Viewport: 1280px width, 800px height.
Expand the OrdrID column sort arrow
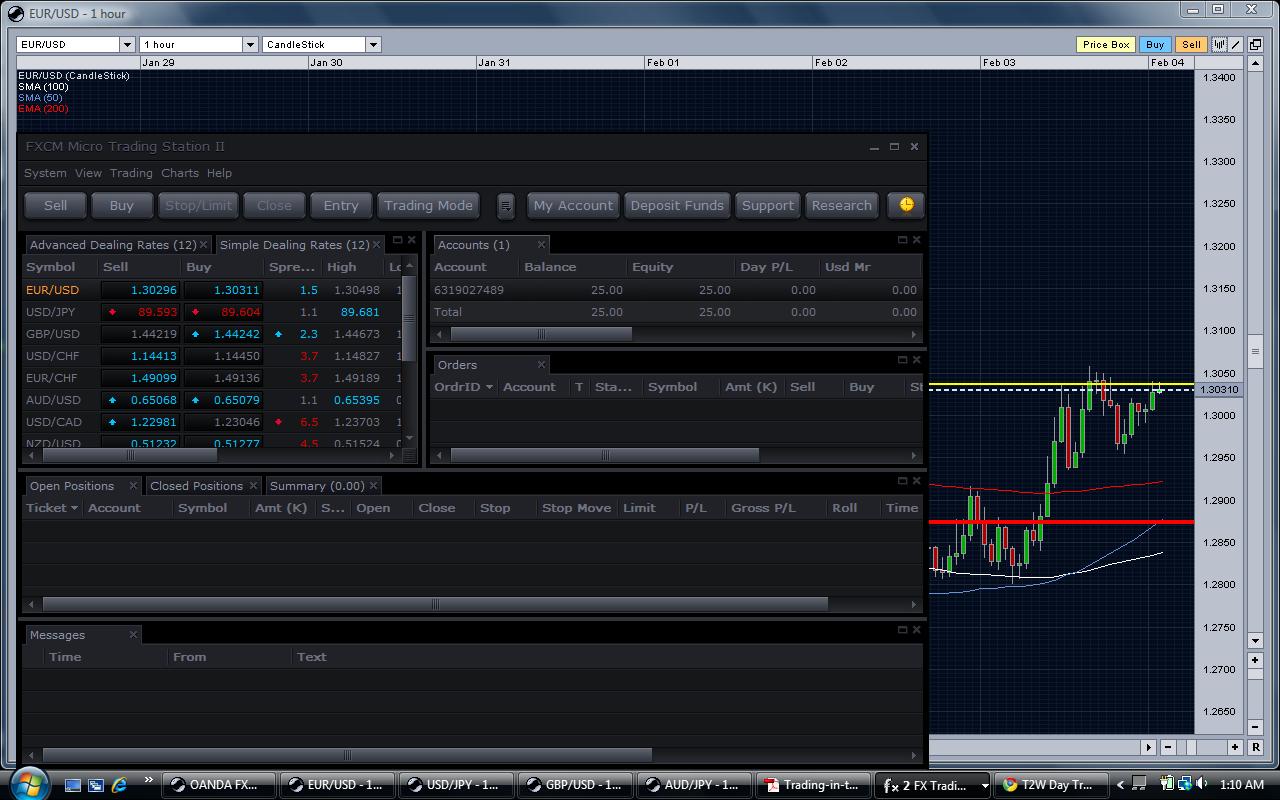489,387
